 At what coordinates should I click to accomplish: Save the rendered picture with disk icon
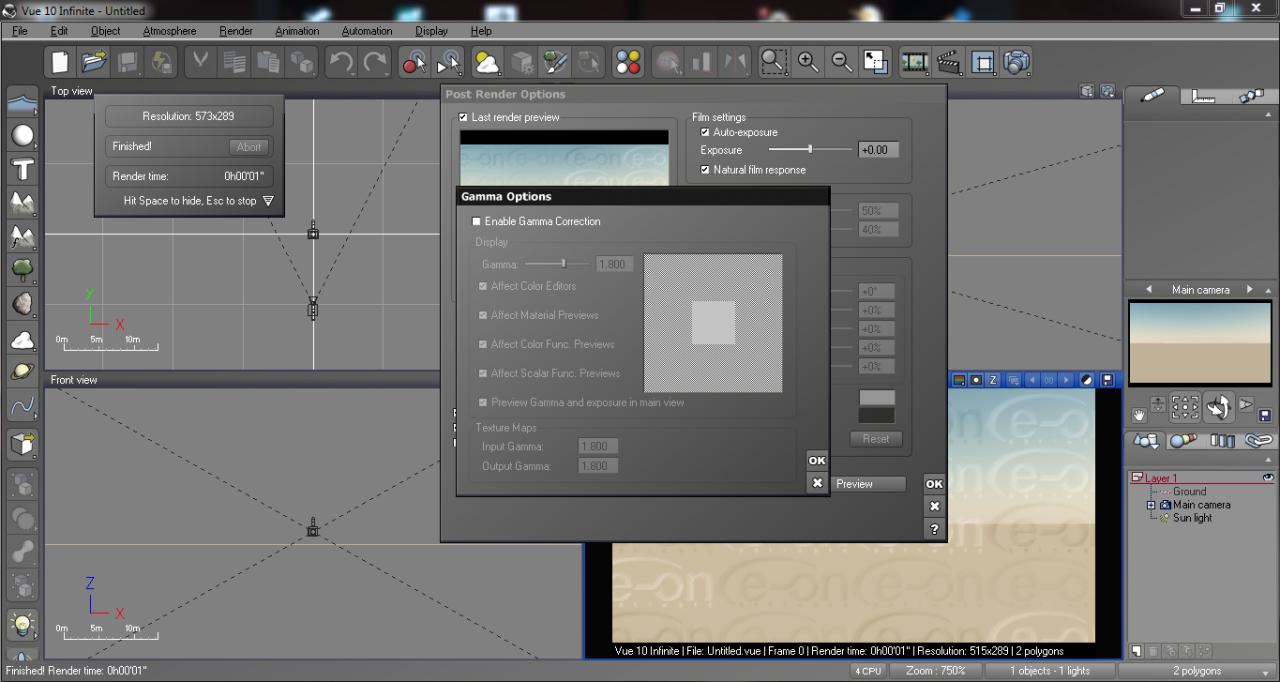click(x=1108, y=380)
